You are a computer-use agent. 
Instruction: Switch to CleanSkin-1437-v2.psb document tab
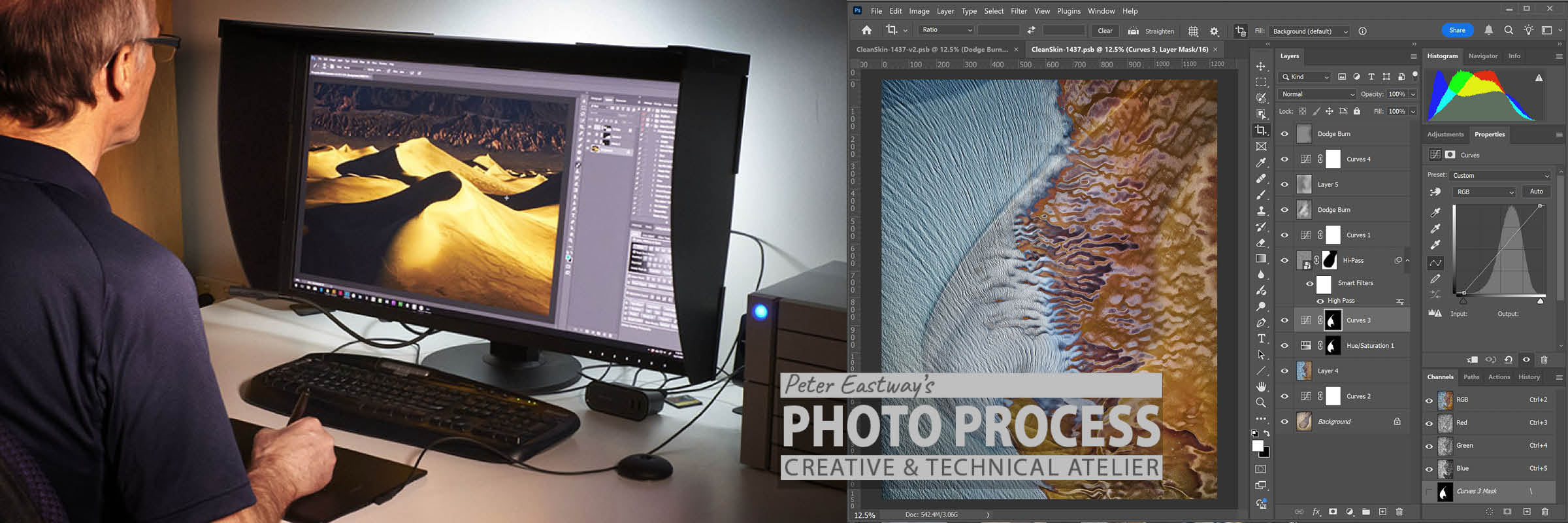[x=932, y=50]
